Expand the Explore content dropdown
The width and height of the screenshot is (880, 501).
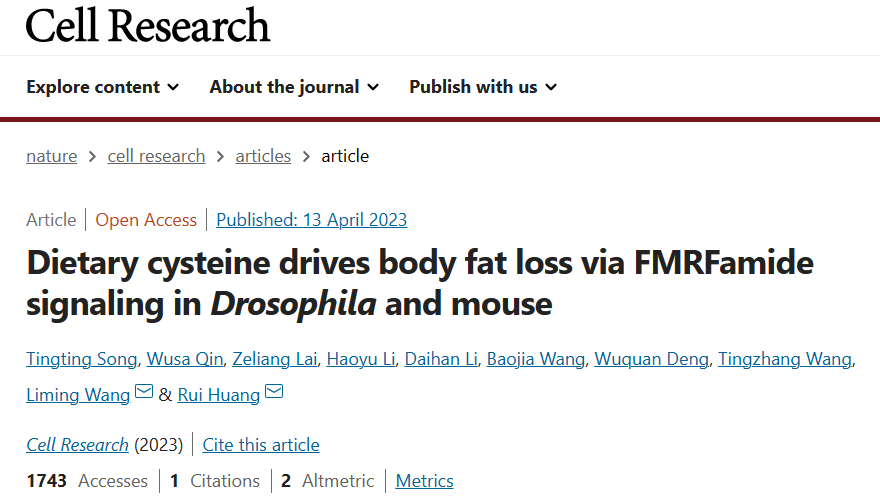pyautogui.click(x=103, y=87)
